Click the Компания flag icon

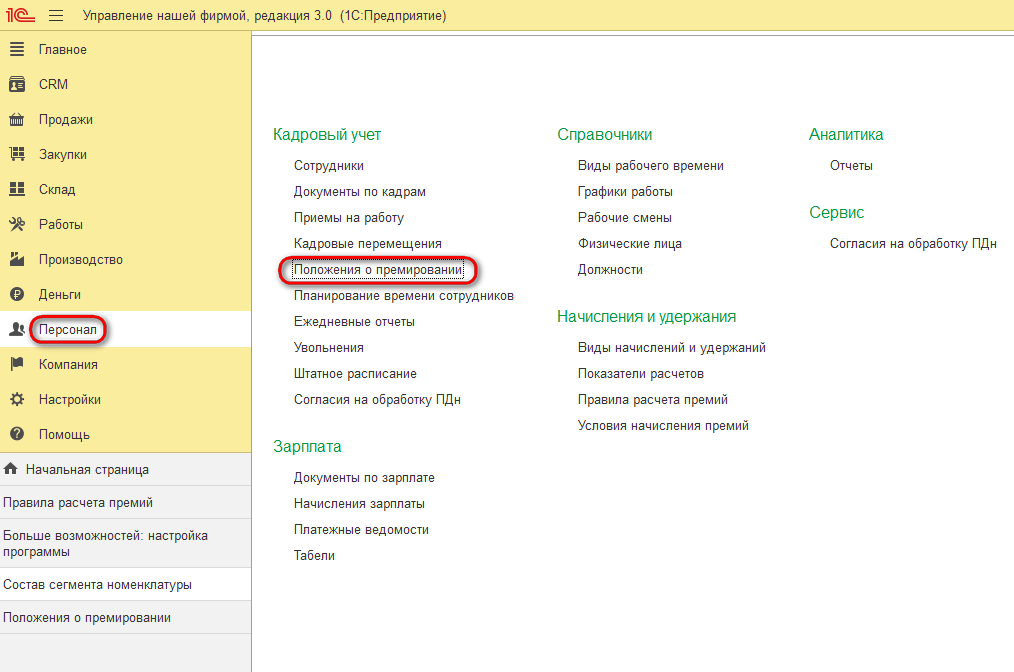pos(17,364)
